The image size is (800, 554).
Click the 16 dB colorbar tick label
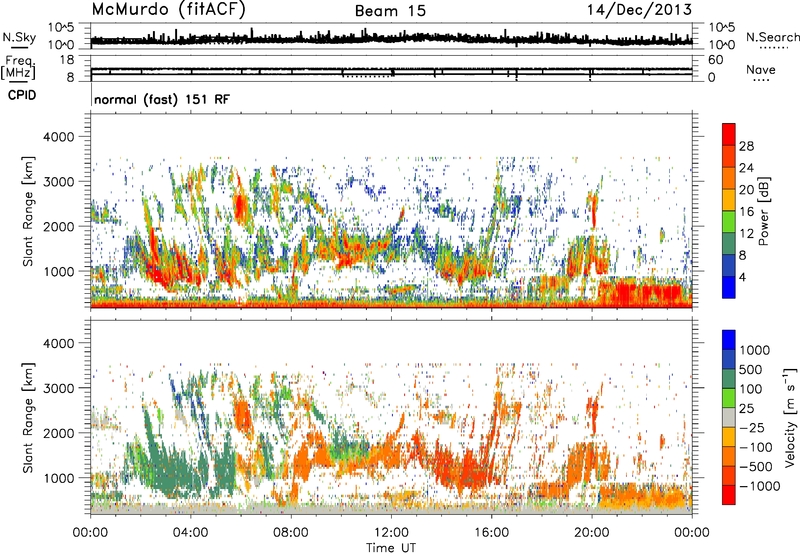746,212
